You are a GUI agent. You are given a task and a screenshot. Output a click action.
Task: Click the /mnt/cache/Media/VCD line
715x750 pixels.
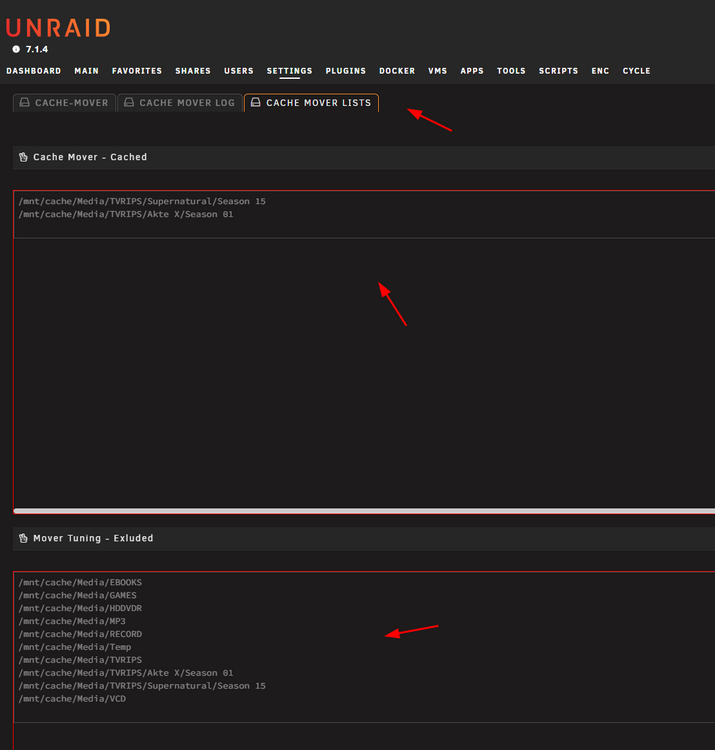tap(72, 699)
